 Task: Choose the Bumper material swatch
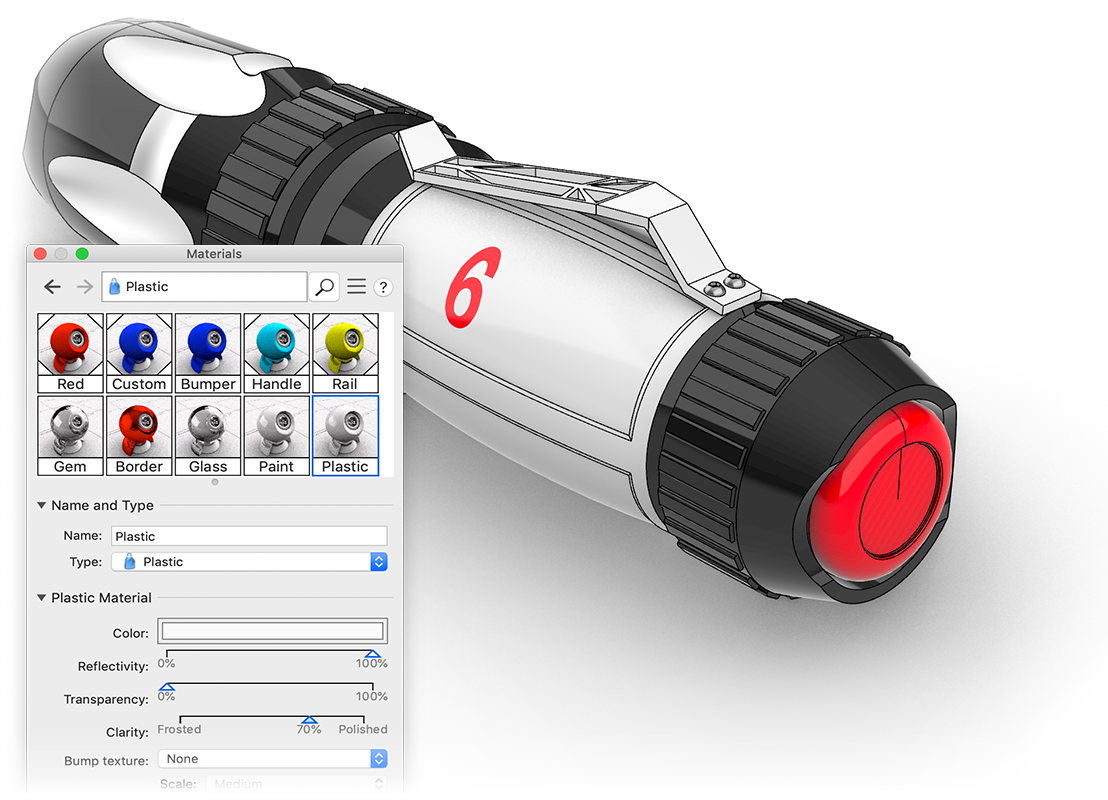point(208,352)
